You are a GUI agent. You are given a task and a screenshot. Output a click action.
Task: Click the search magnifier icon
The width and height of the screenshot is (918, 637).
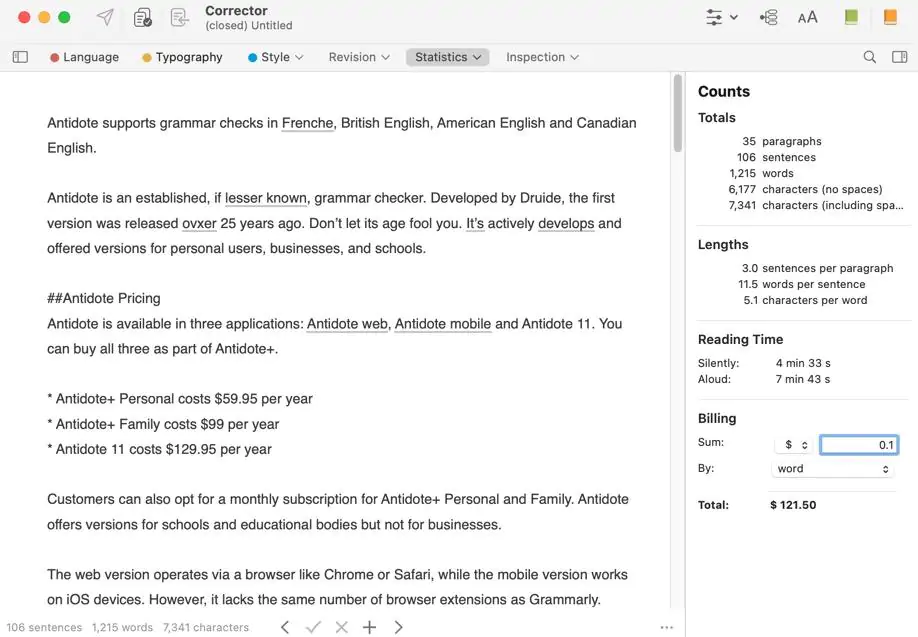(870, 57)
